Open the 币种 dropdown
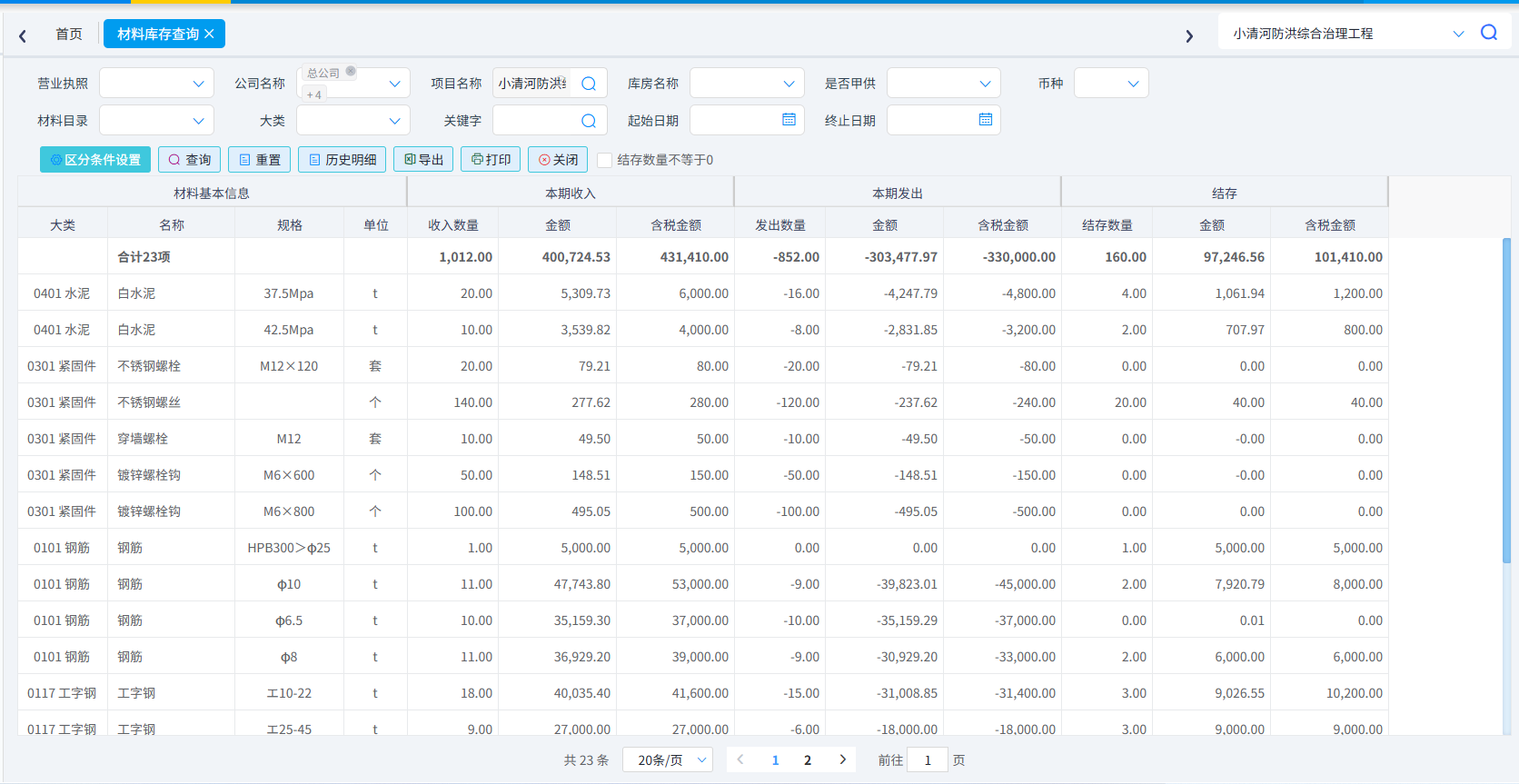Image resolution: width=1519 pixels, height=784 pixels. click(x=1111, y=84)
